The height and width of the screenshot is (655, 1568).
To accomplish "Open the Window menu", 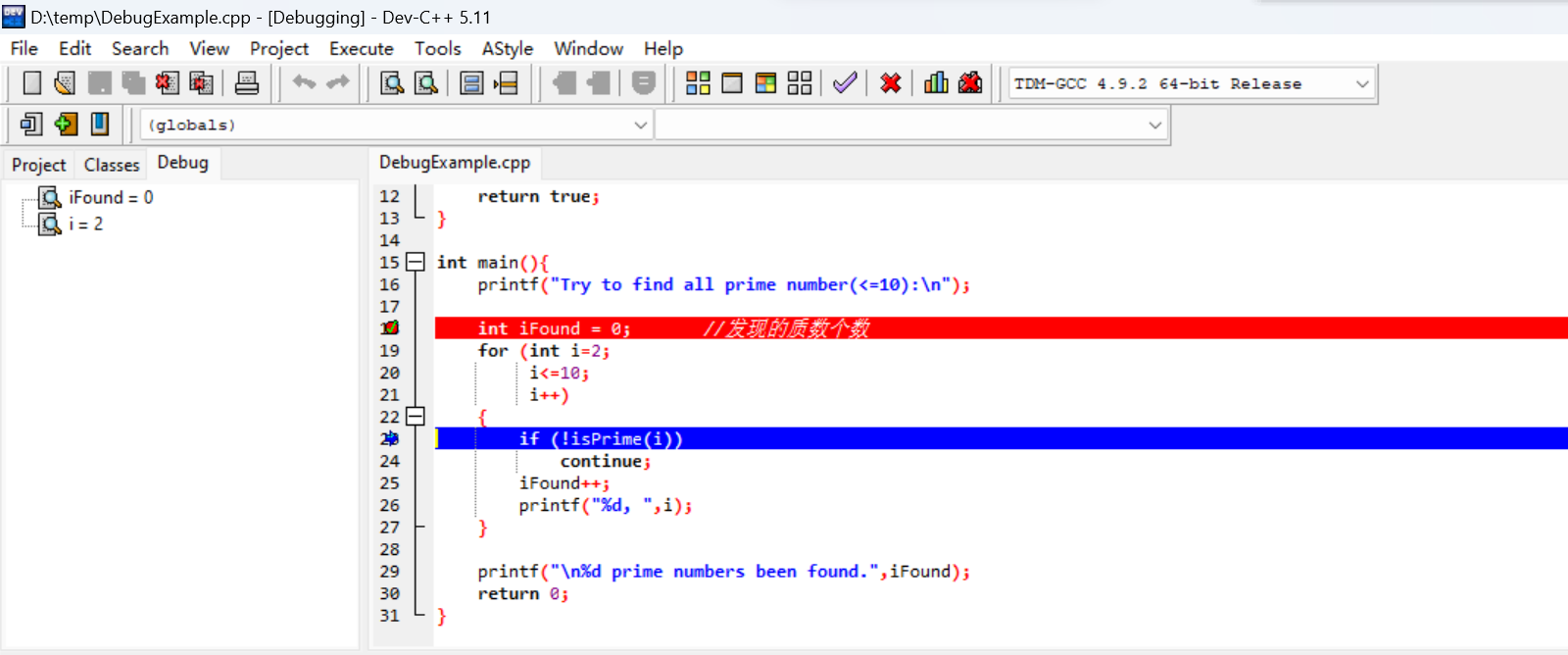I will pos(589,48).
